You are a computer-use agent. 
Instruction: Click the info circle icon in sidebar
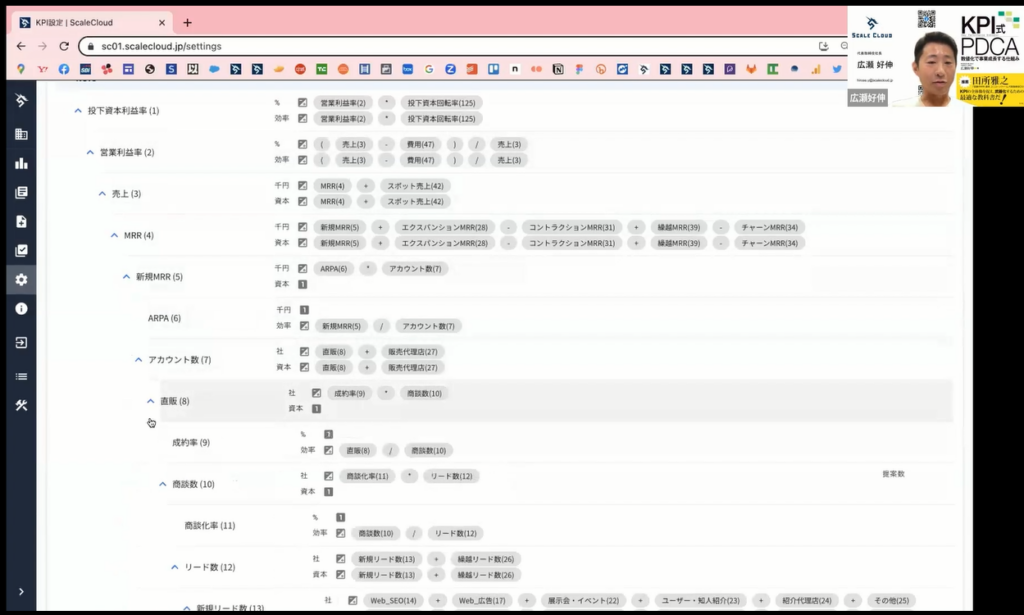(x=21, y=309)
